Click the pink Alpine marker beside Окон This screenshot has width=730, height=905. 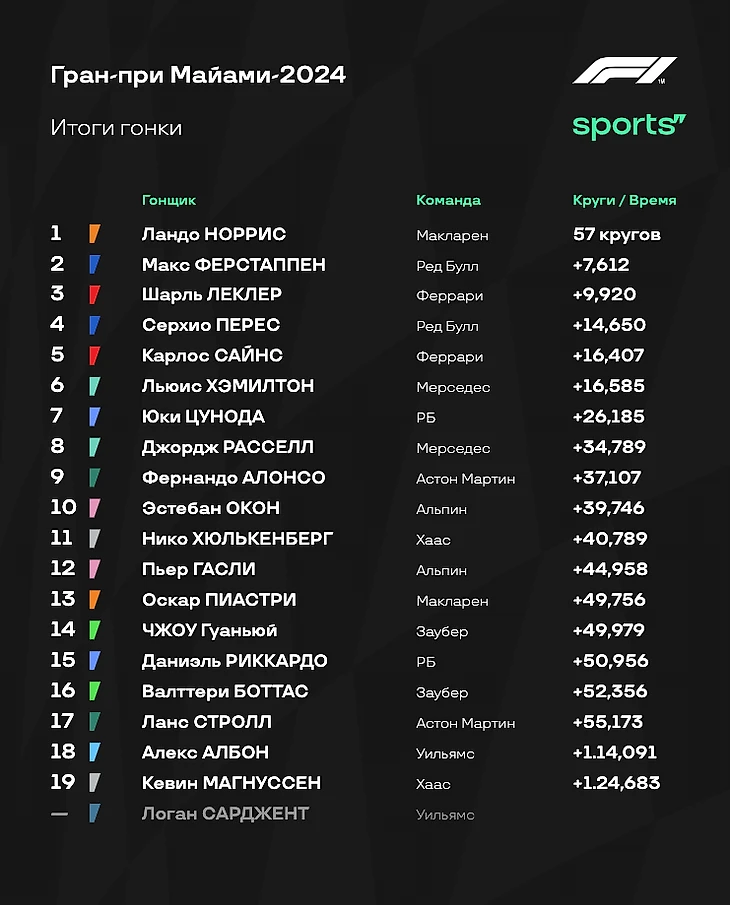(x=94, y=508)
